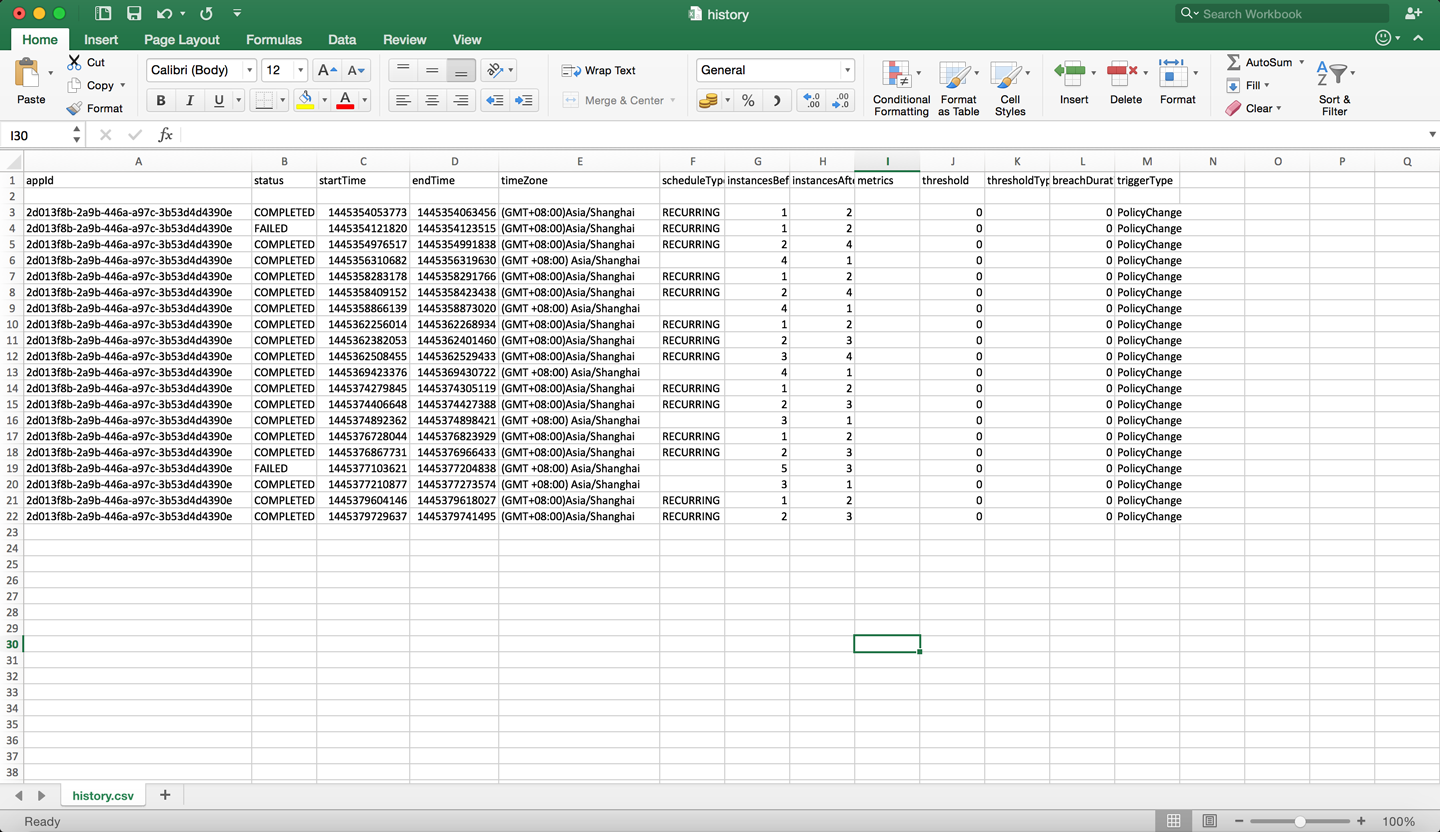Click the Conditional Formatting icon
Screen dimensions: 1440x832
click(896, 75)
